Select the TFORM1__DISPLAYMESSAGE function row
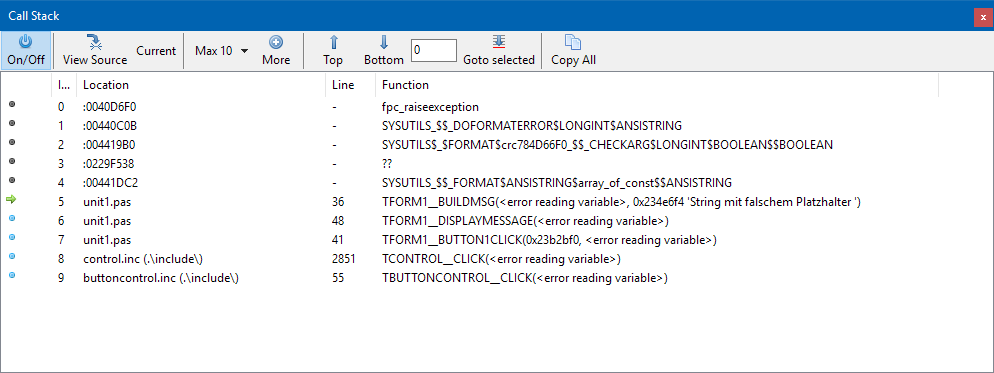Image resolution: width=994 pixels, height=373 pixels. pos(497,221)
